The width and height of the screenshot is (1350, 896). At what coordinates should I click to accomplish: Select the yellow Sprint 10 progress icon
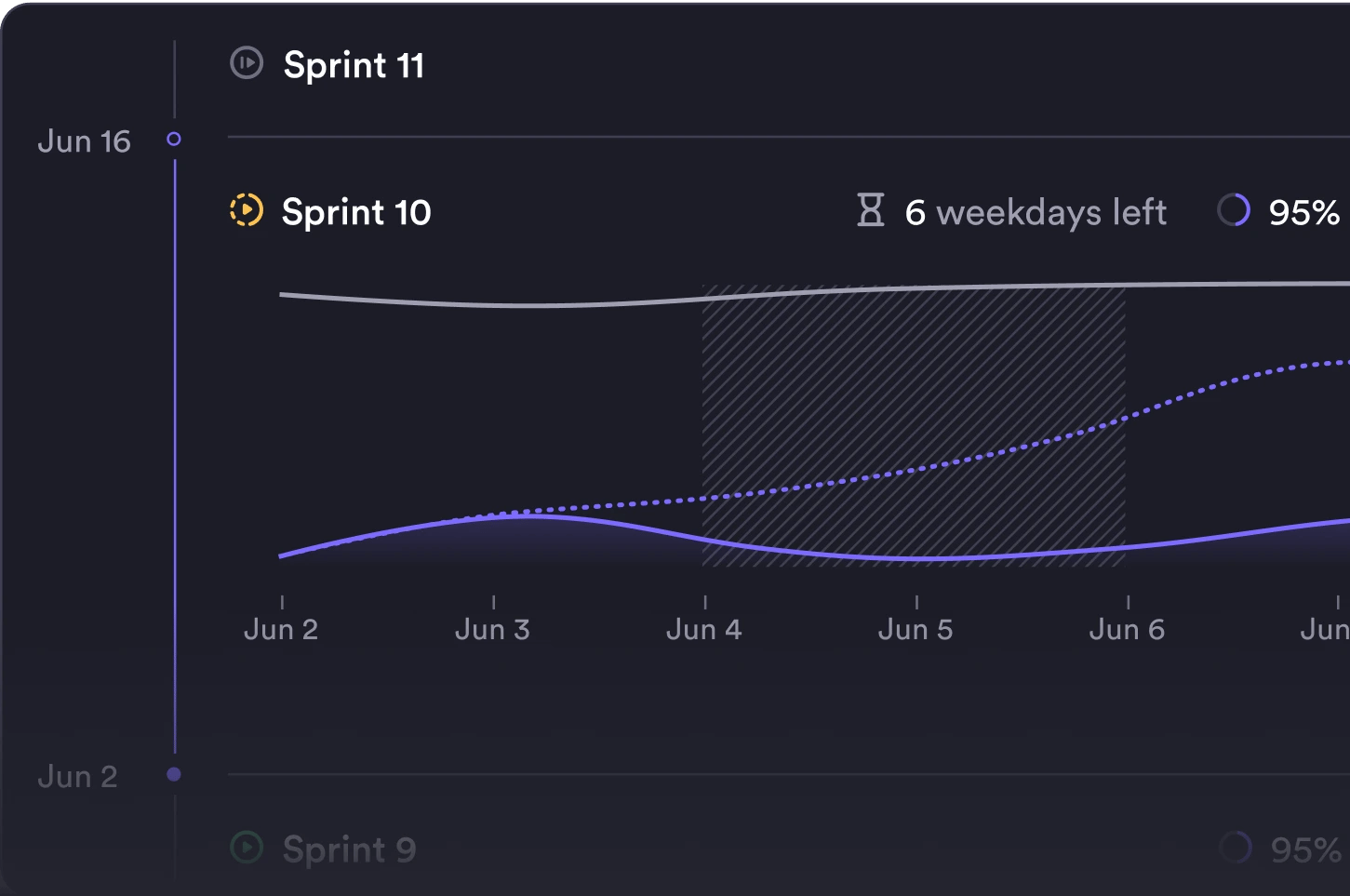[246, 211]
